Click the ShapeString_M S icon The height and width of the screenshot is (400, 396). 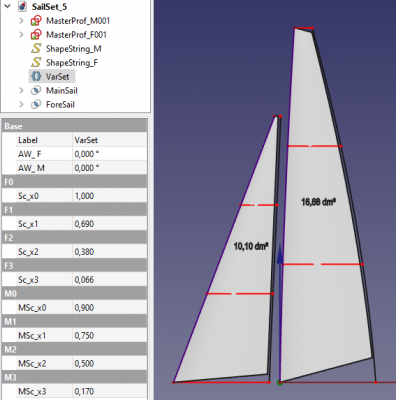click(x=36, y=48)
